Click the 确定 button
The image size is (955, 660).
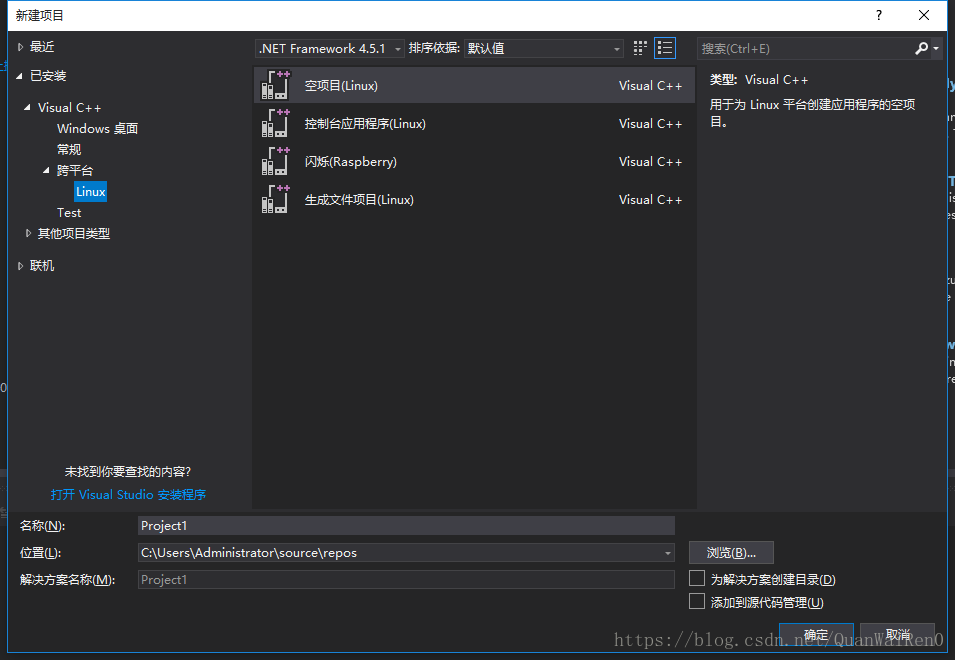[x=816, y=634]
